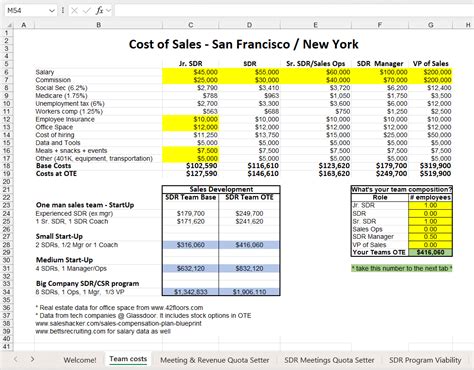This screenshot has width=474, height=370.
Task: Select VP of Sales employees count 0.00
Action: point(430,245)
